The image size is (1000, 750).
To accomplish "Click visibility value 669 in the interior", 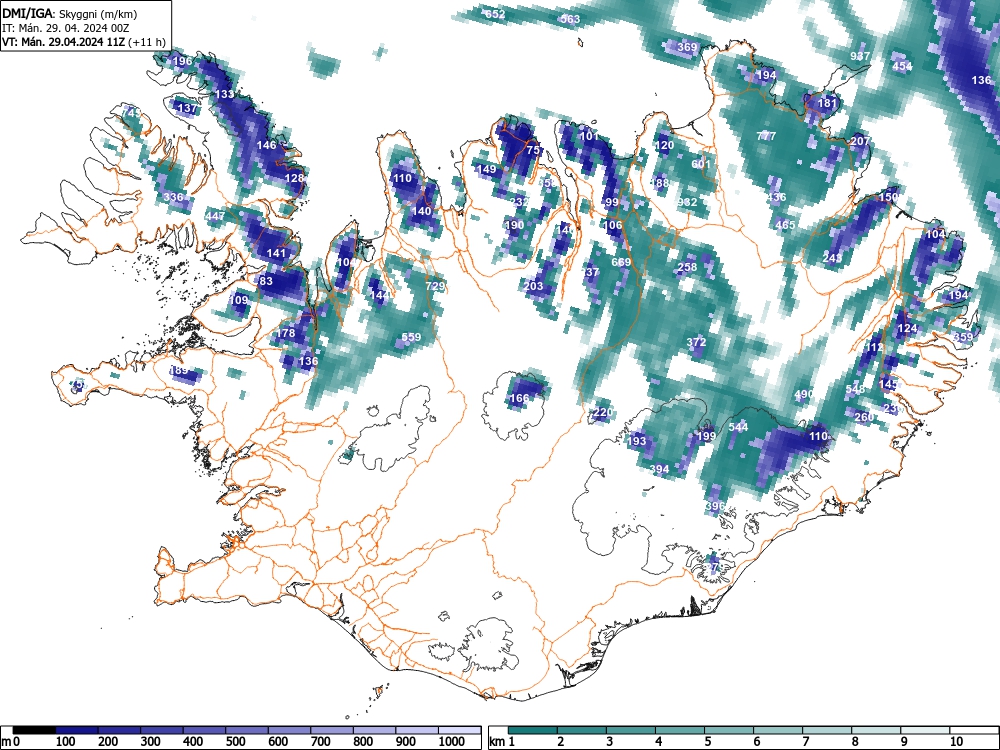I will coord(621,263).
